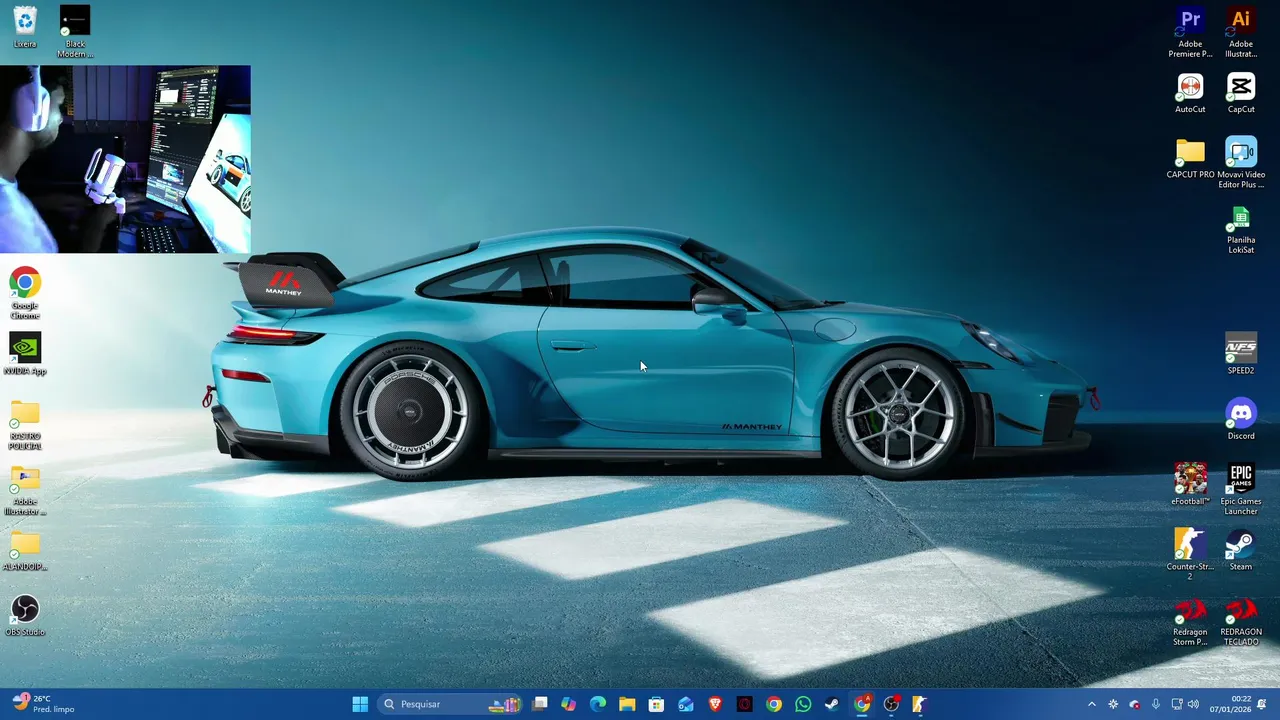Expand the hidden system tray icons

click(1091, 704)
